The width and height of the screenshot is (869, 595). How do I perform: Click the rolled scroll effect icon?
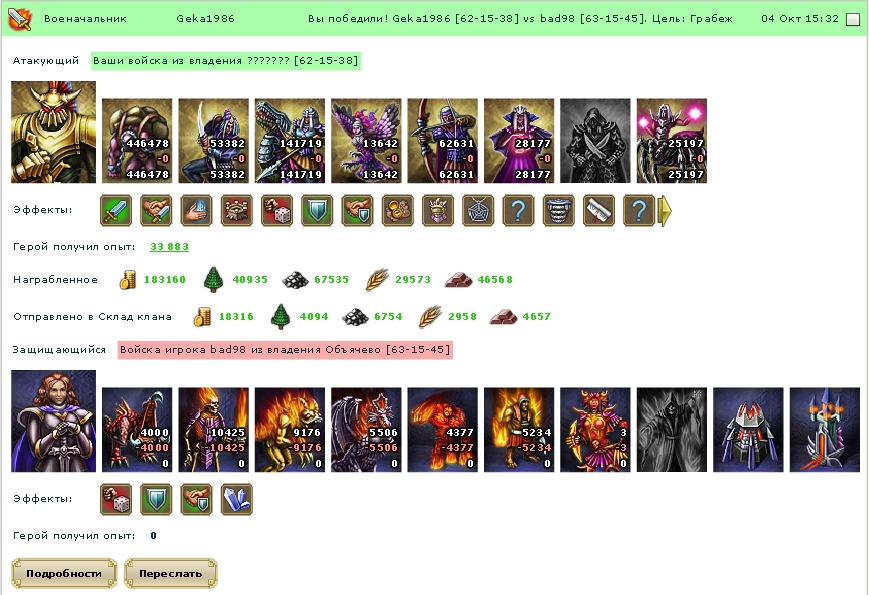(599, 211)
